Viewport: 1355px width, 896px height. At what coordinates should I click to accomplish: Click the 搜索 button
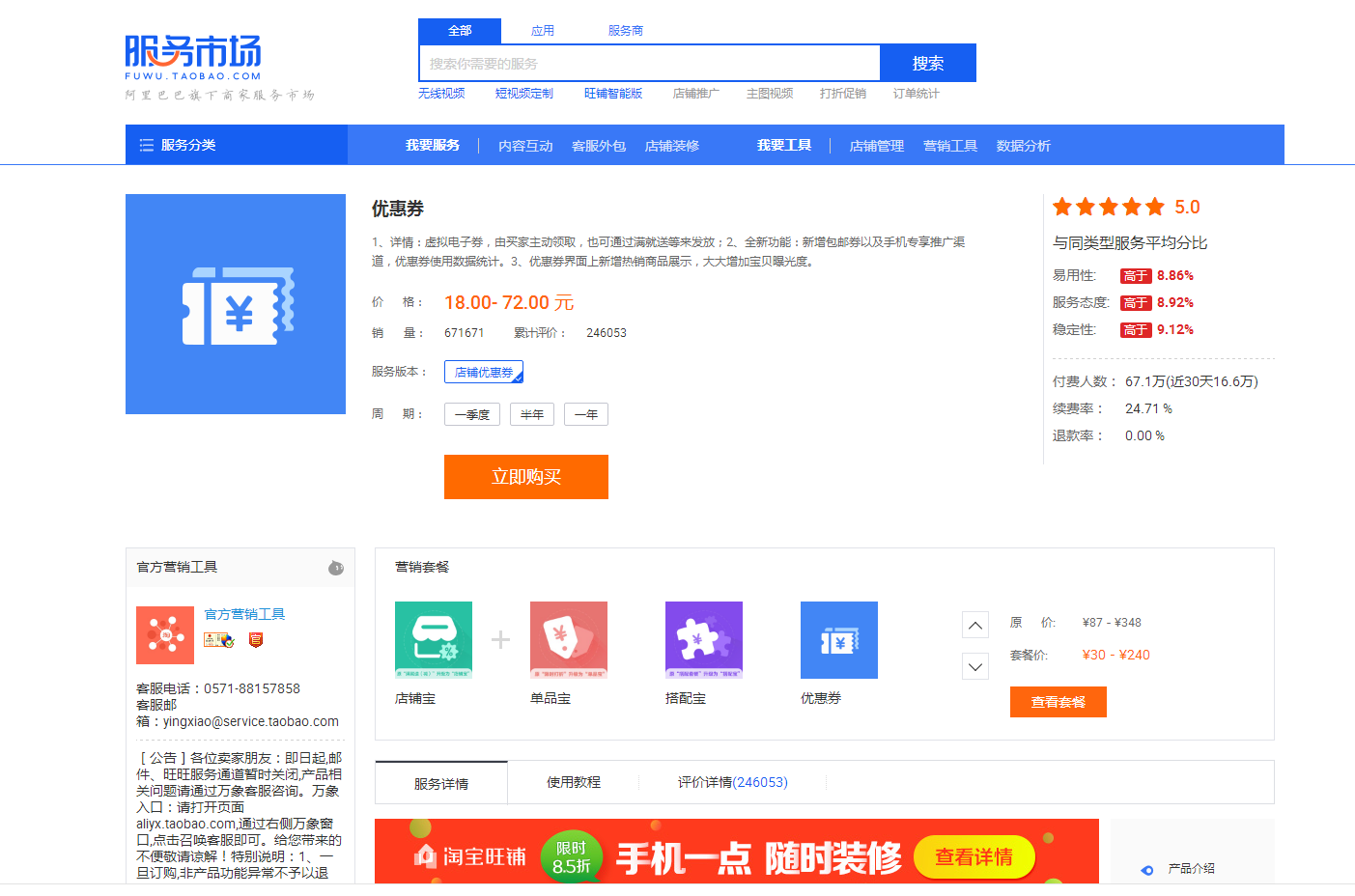(928, 63)
